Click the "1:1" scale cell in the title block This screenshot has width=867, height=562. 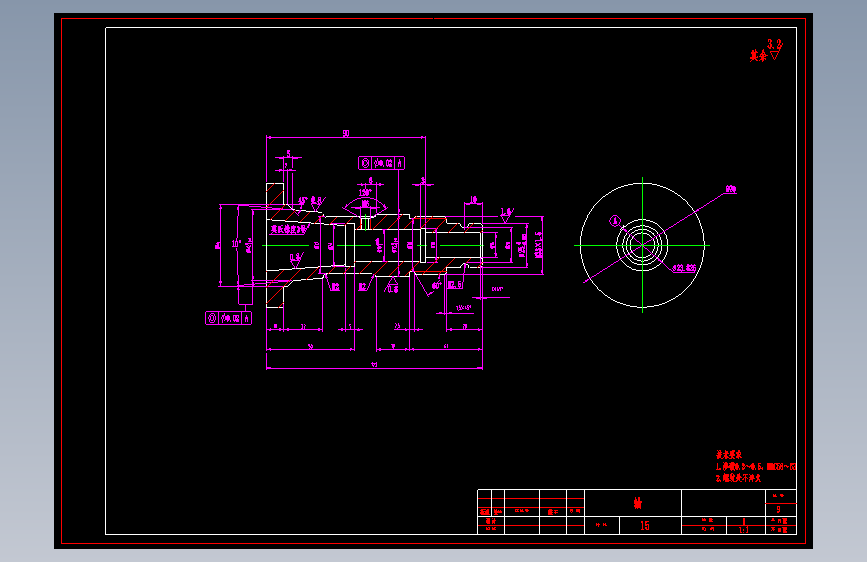pos(744,530)
